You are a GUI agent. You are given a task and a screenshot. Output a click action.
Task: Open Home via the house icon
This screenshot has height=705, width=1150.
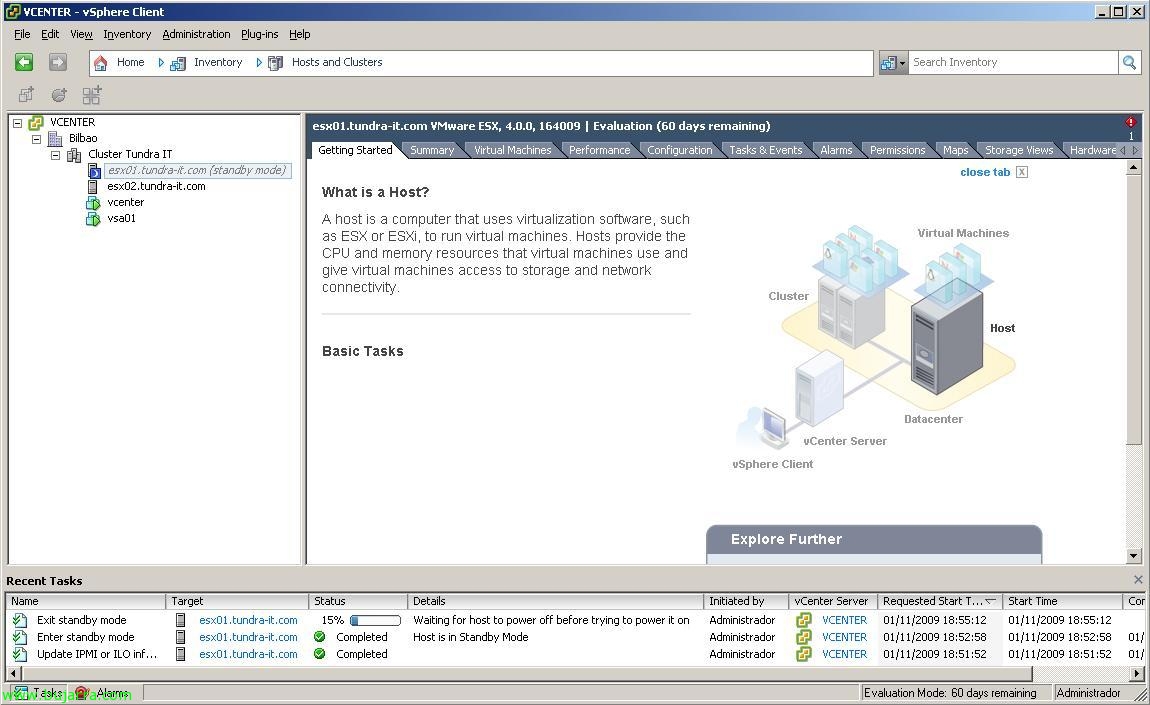(100, 63)
